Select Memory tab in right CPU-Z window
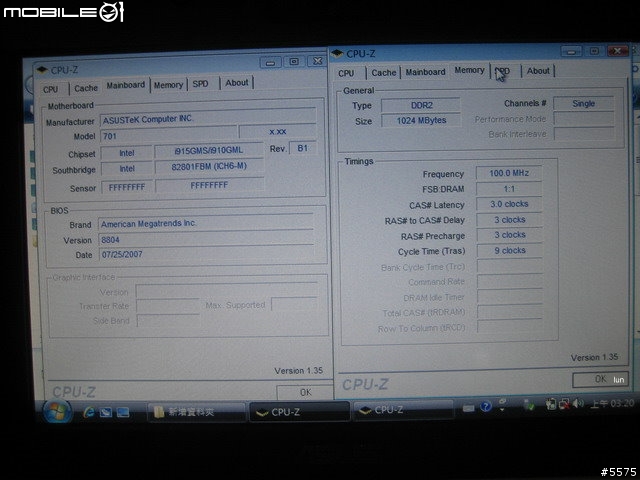640x480 pixels. click(469, 70)
